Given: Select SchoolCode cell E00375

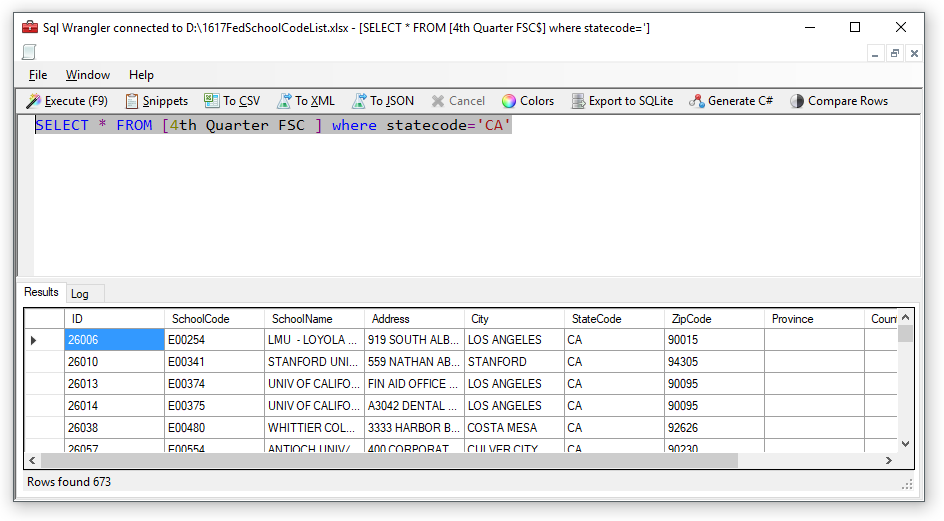Looking at the screenshot, I should [x=214, y=405].
